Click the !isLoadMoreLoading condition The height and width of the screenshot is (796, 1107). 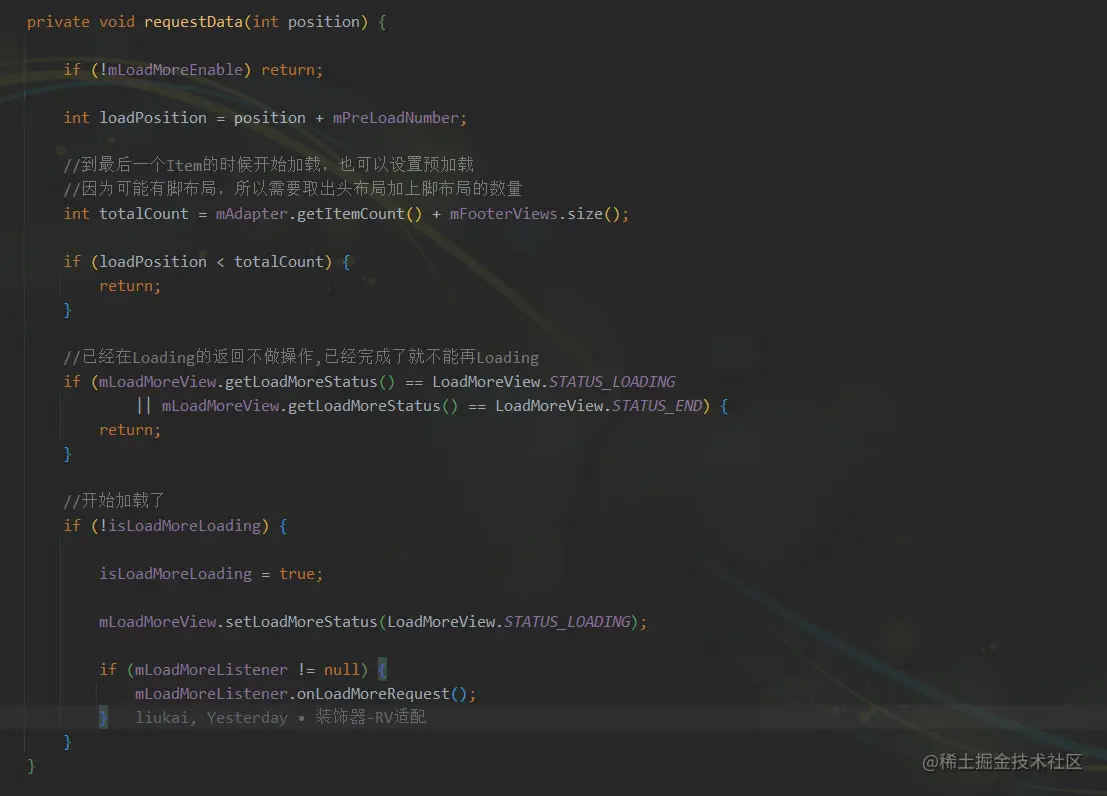click(x=180, y=526)
